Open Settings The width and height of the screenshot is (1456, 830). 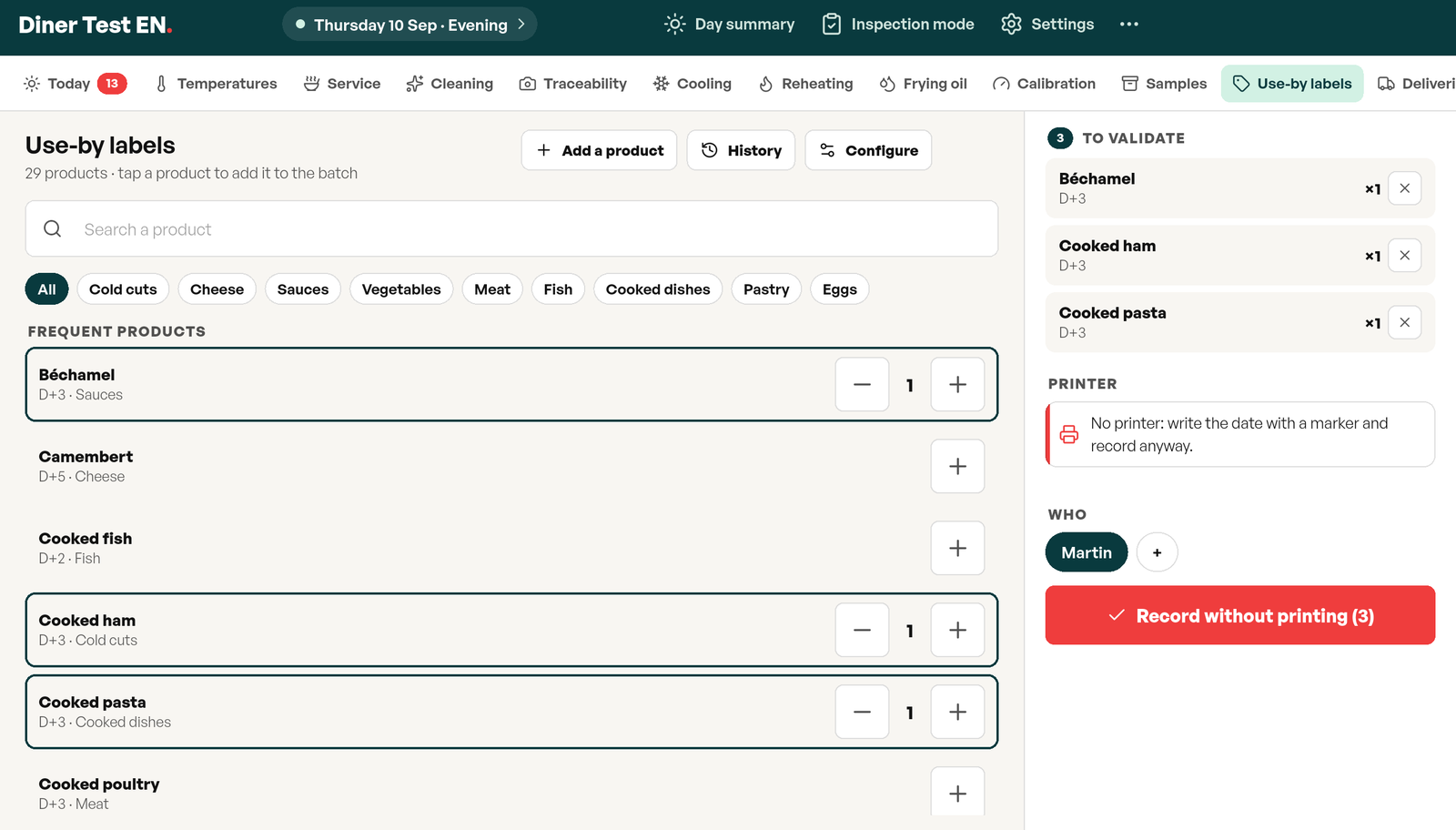tap(1047, 25)
